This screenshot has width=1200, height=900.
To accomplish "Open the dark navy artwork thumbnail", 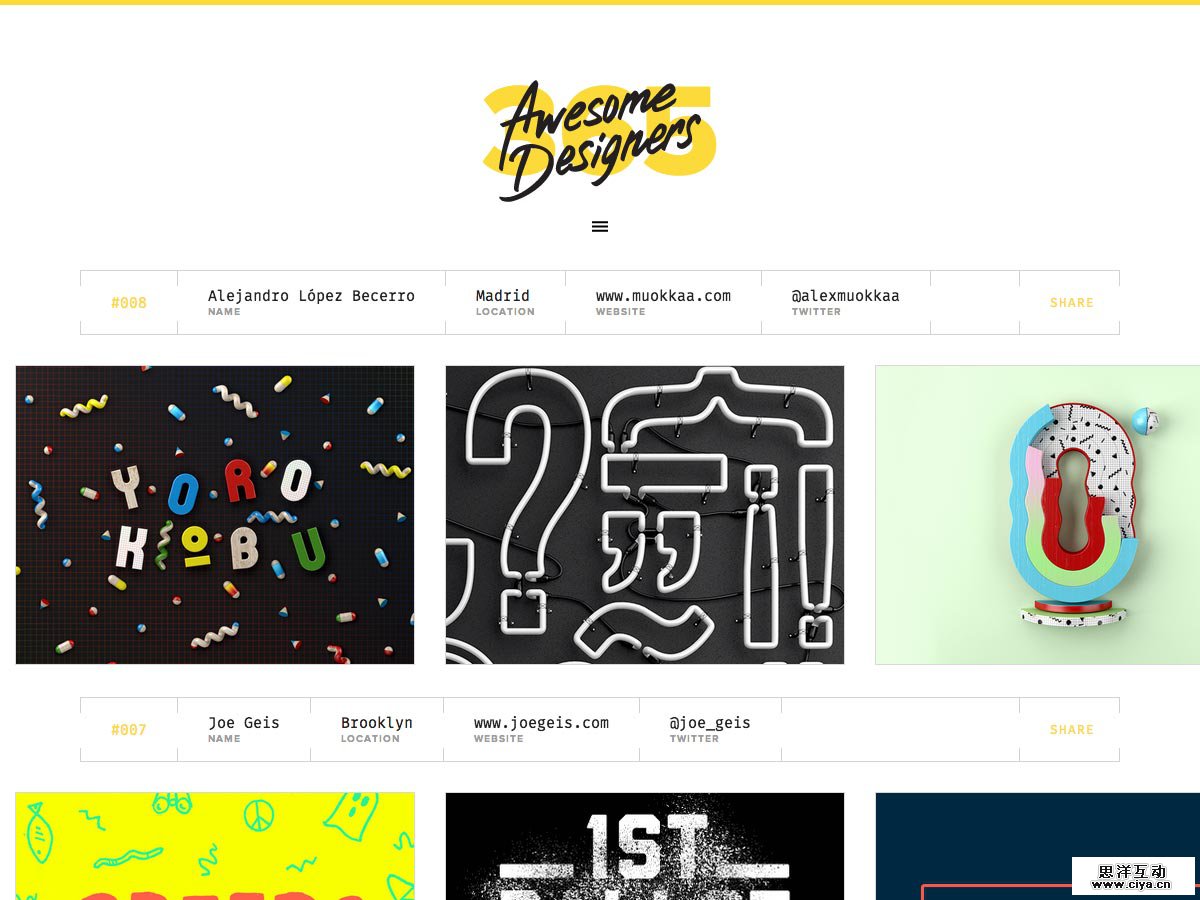I will (1037, 846).
